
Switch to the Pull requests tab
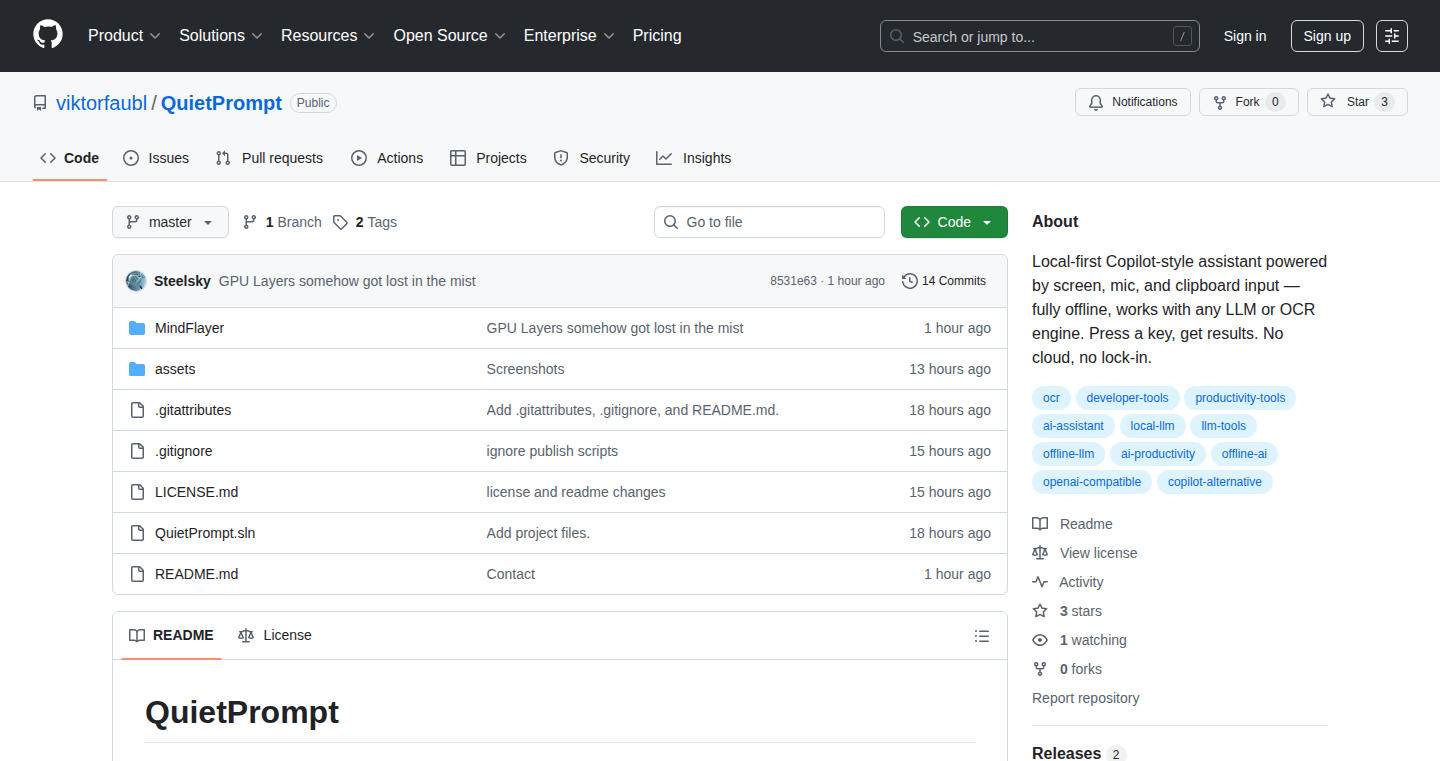(269, 158)
